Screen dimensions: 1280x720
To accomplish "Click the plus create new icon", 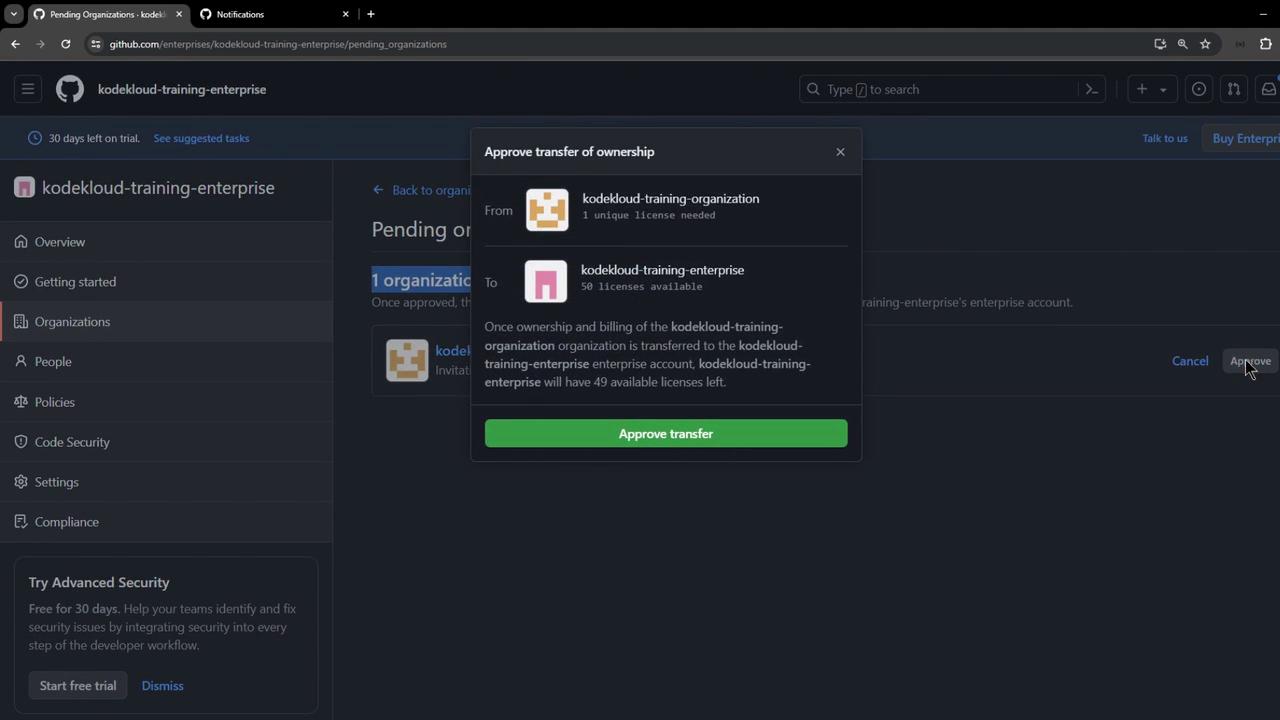I will tap(1142, 89).
